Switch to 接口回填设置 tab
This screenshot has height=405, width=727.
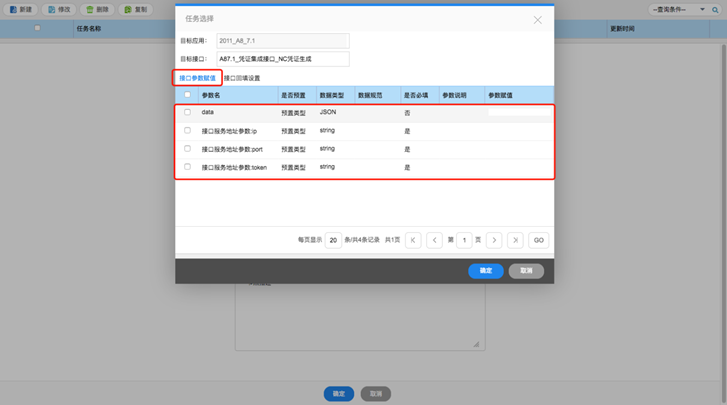coord(242,78)
